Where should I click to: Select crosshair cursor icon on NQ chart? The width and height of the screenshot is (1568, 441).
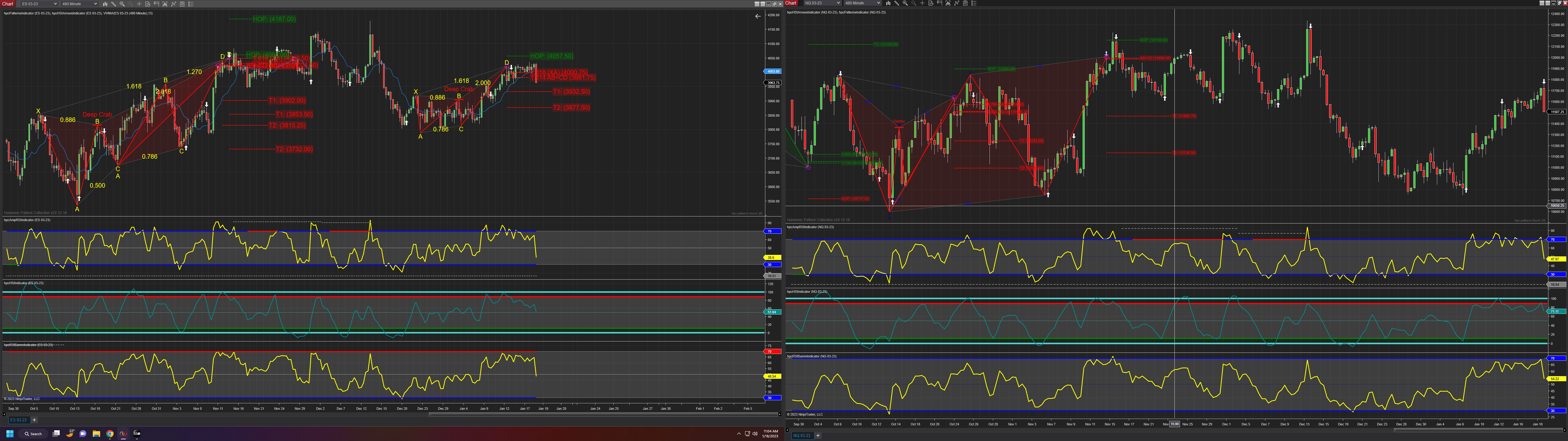tap(923, 3)
